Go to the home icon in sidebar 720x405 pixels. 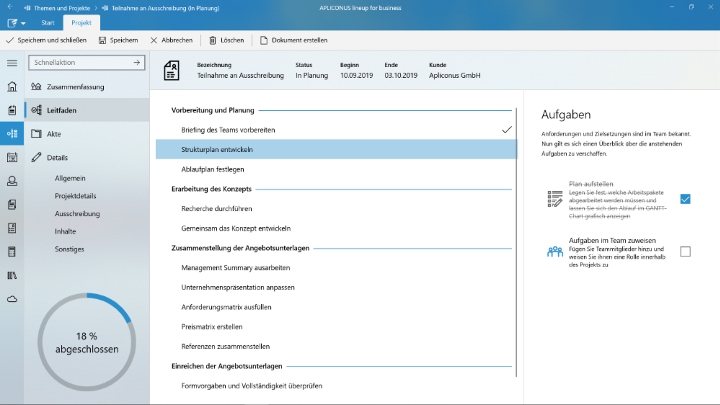tap(12, 86)
